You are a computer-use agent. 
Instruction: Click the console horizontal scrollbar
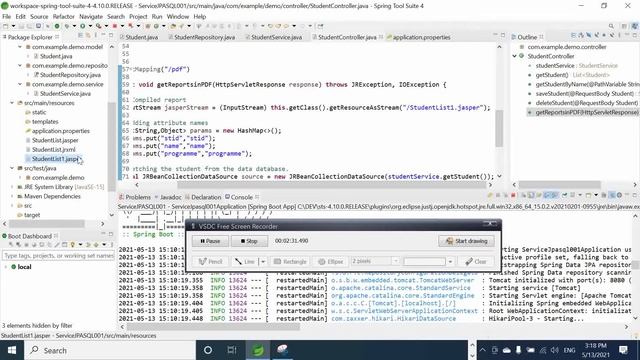click(213, 327)
